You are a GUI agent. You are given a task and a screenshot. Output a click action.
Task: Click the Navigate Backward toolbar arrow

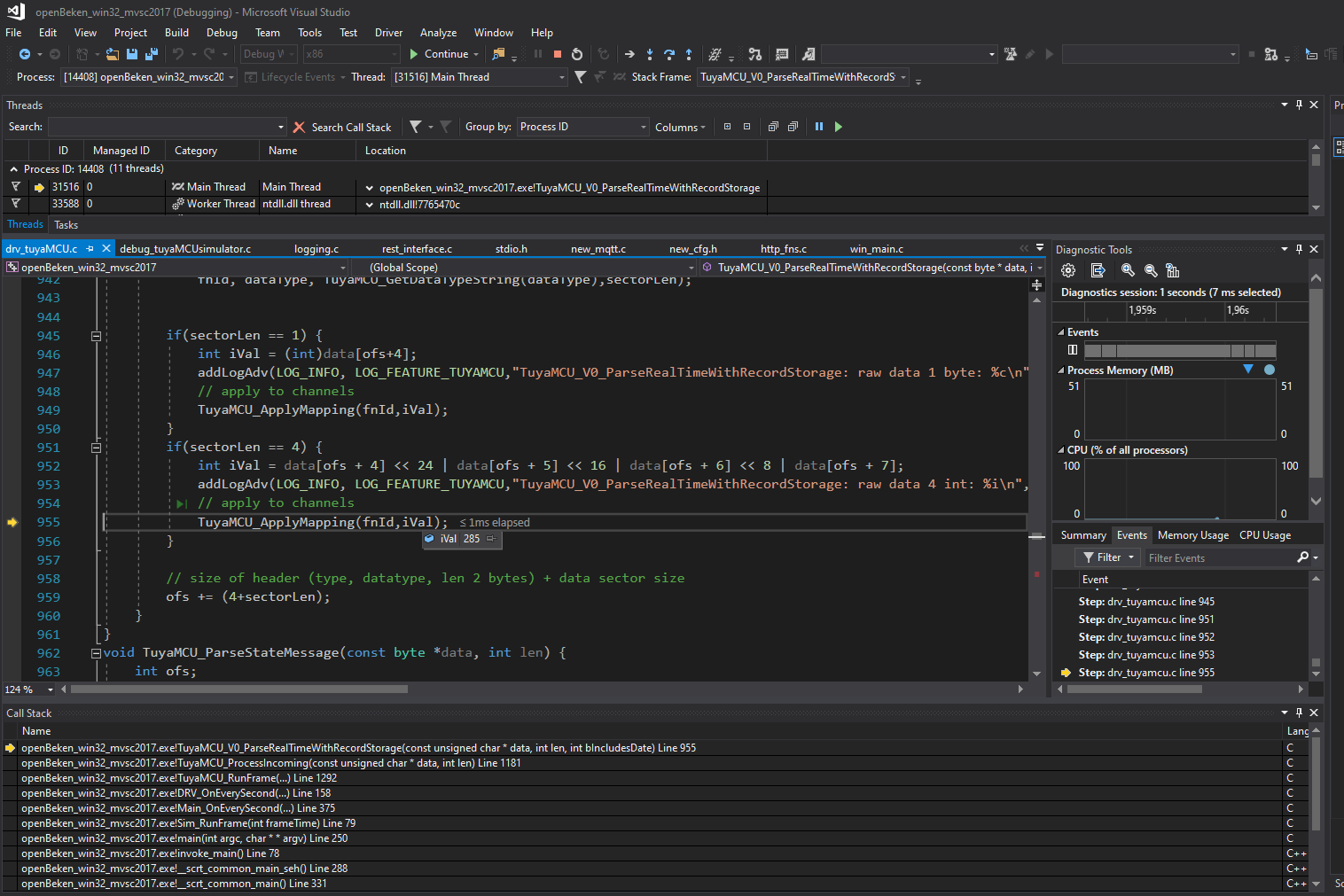pyautogui.click(x=25, y=54)
